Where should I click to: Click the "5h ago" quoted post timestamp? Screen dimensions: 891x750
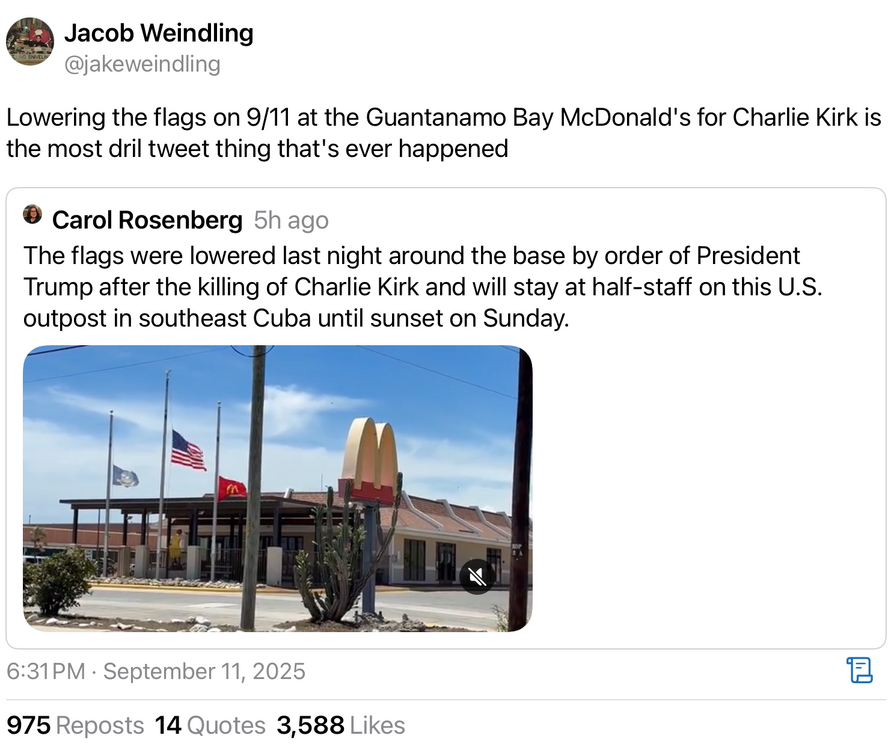click(x=291, y=220)
